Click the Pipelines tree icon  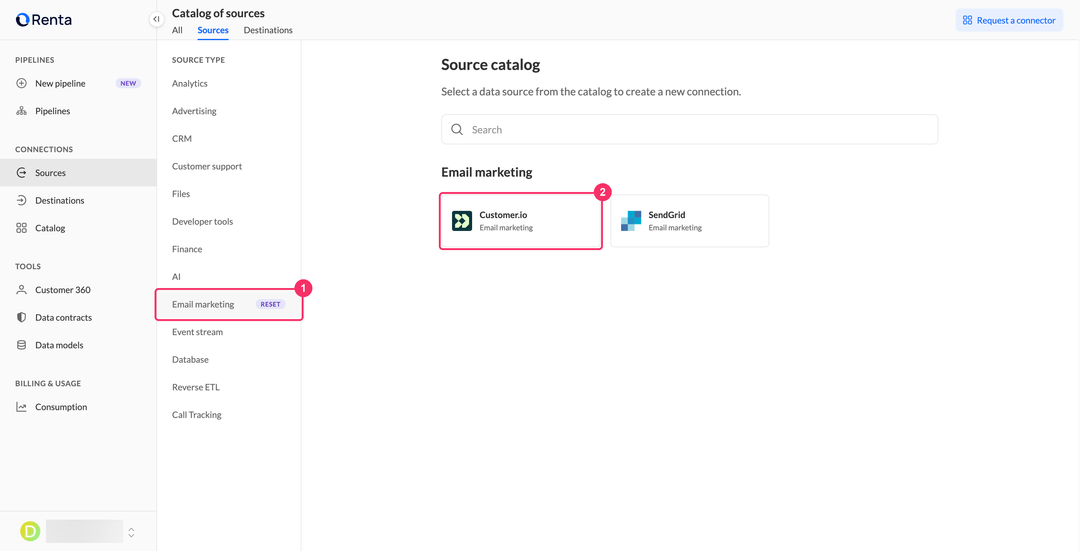pos(21,111)
